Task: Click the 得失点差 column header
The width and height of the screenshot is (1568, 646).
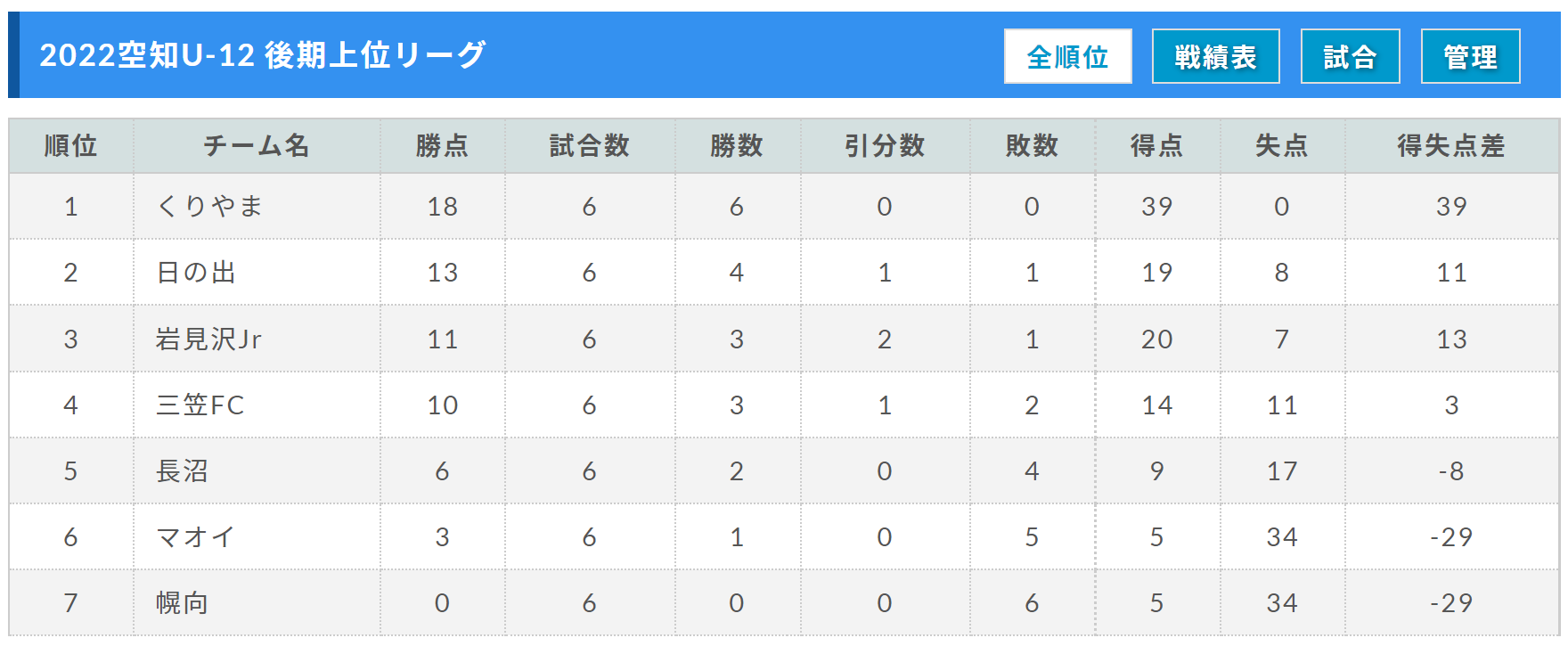Action: point(1451,145)
